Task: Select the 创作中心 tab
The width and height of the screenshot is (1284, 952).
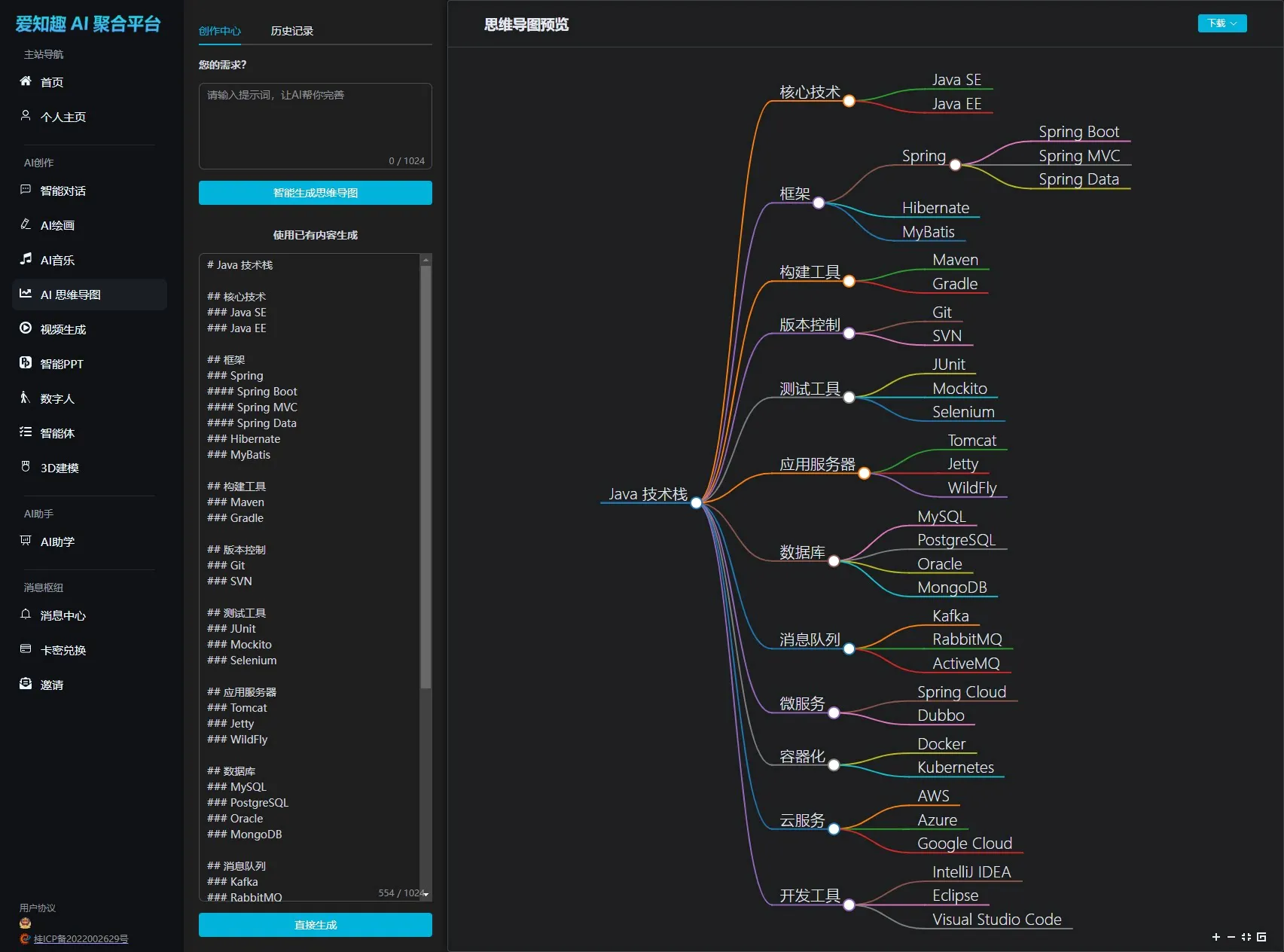Action: [220, 31]
